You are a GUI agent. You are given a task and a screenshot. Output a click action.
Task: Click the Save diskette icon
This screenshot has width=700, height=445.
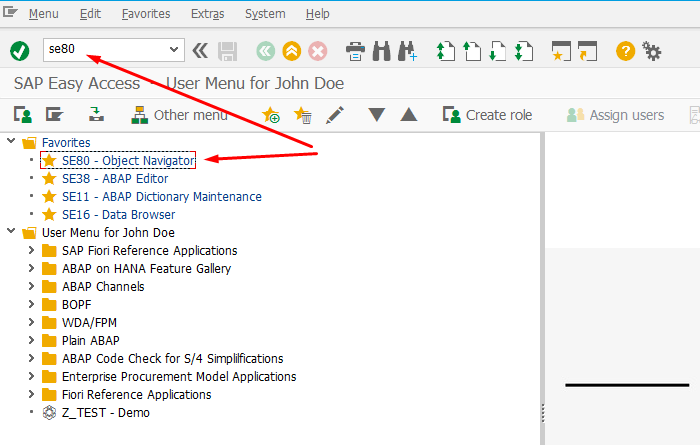[x=227, y=51]
